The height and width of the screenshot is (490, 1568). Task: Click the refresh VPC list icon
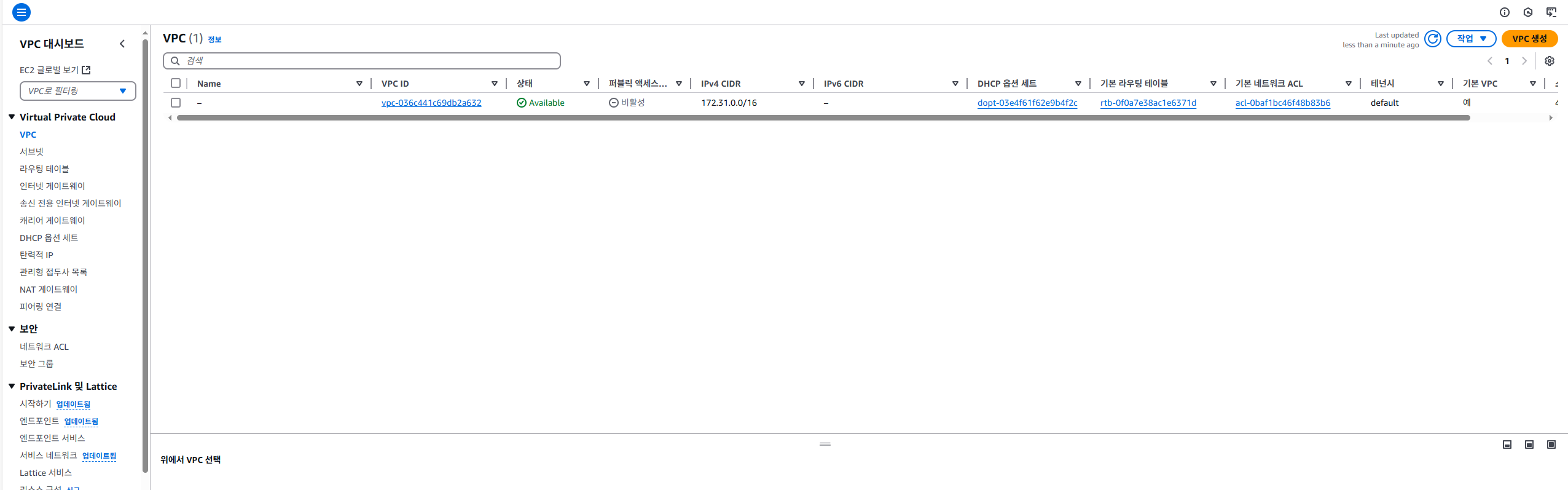pyautogui.click(x=1432, y=39)
